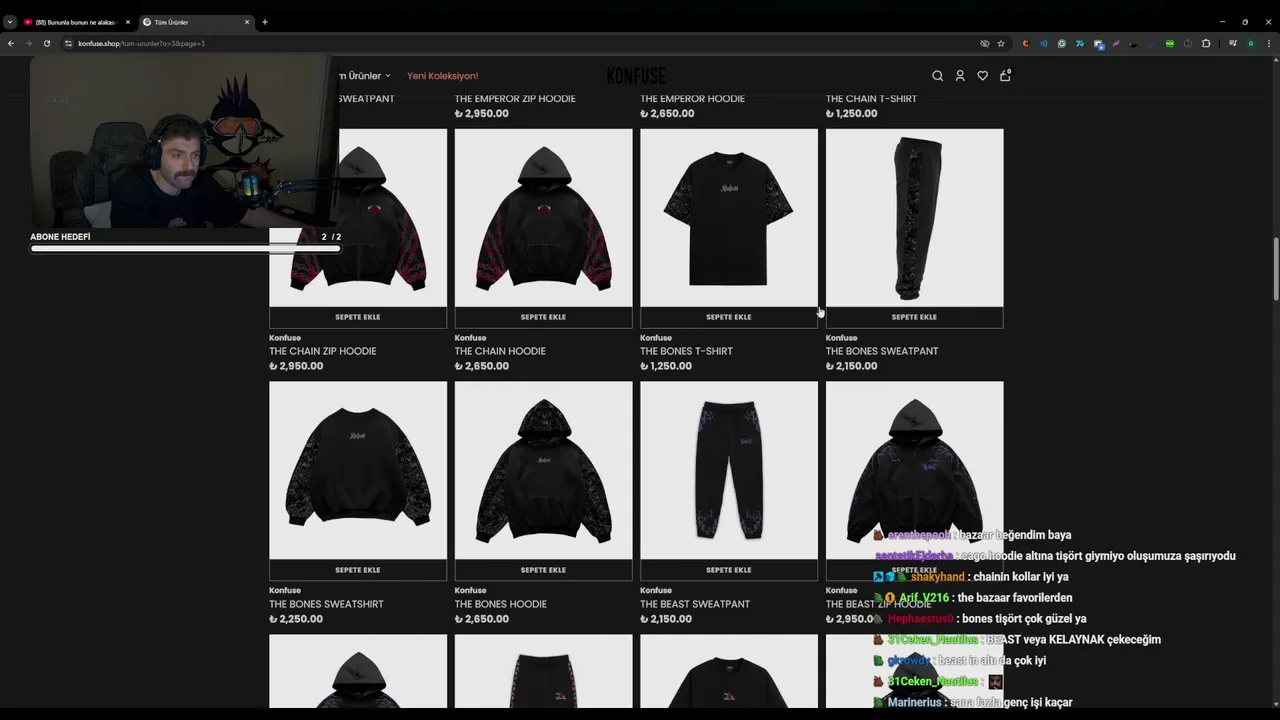Viewport: 1280px width, 720px height.
Task: Select the Tüm Ürünler browser tab
Action: 195,22
